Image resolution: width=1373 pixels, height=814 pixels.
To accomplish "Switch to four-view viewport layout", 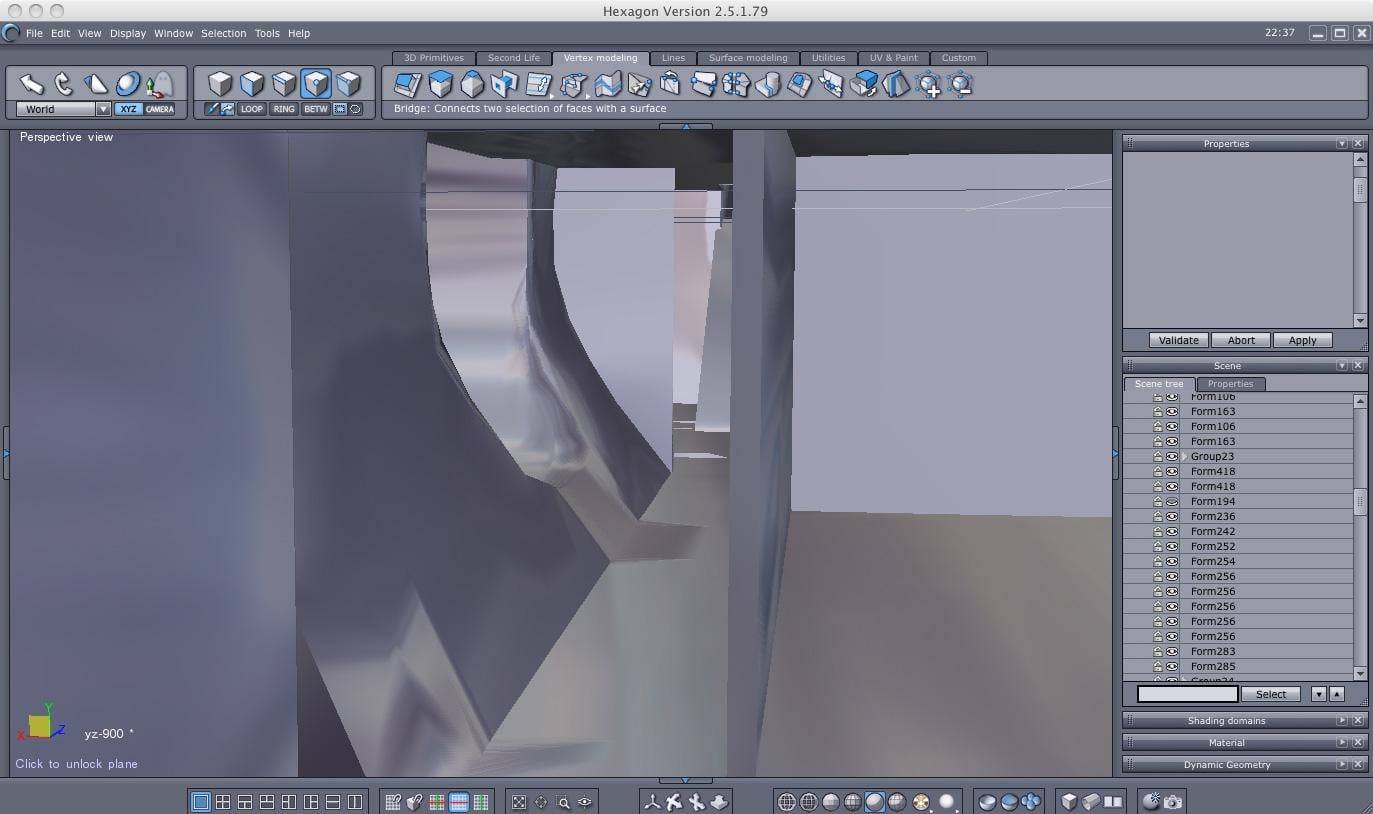I will coord(222,801).
